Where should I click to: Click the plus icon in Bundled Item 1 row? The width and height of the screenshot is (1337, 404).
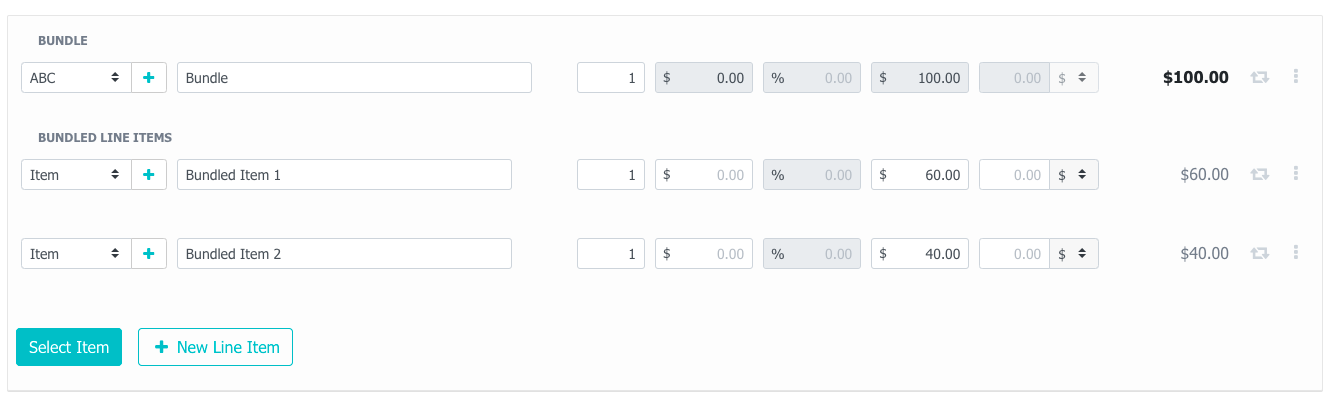pos(149,175)
